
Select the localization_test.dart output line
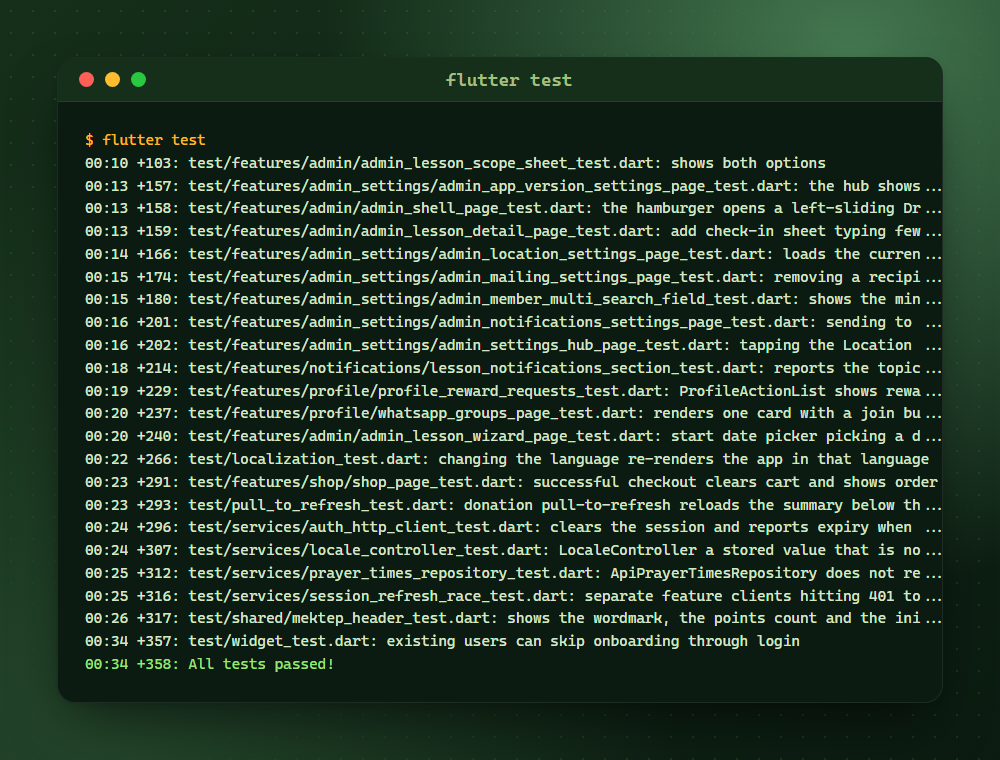click(507, 460)
